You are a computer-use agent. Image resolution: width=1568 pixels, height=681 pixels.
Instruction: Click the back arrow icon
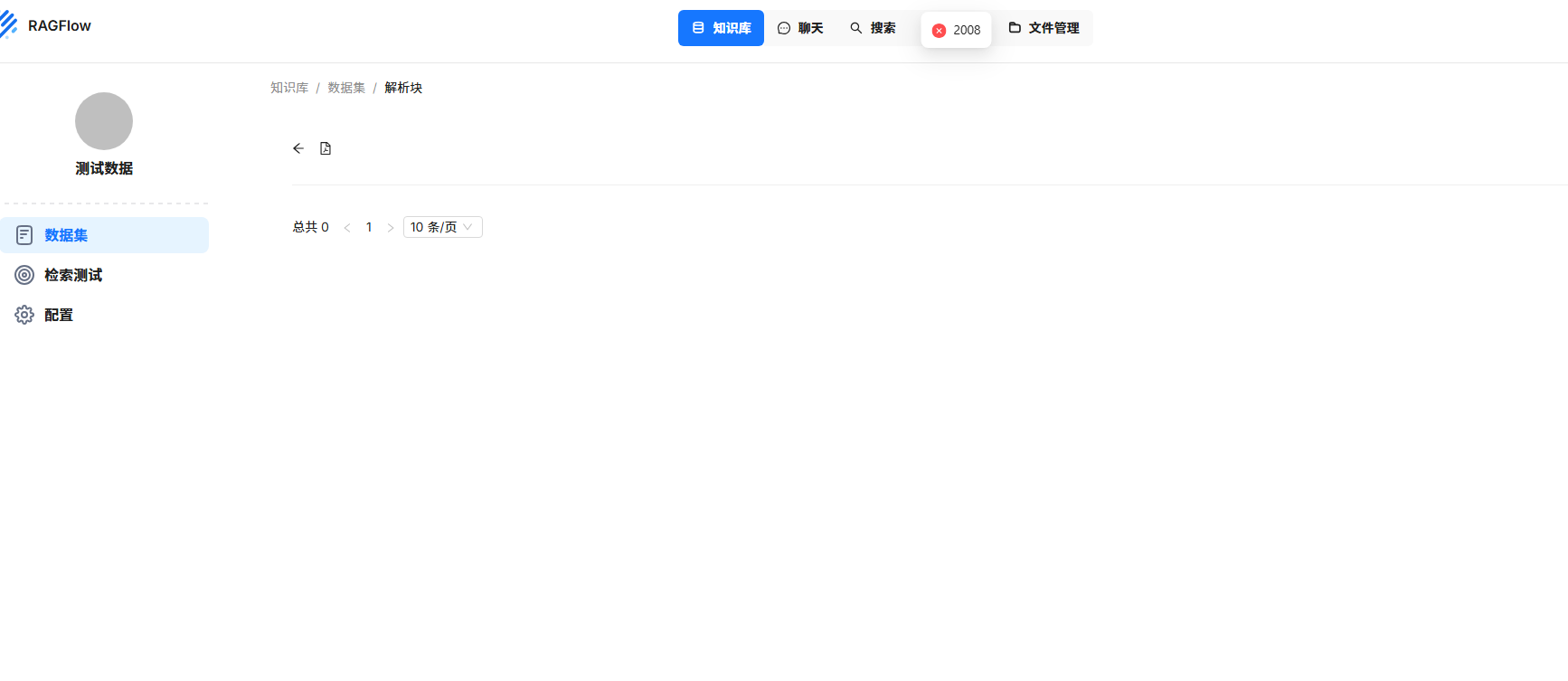(x=298, y=148)
